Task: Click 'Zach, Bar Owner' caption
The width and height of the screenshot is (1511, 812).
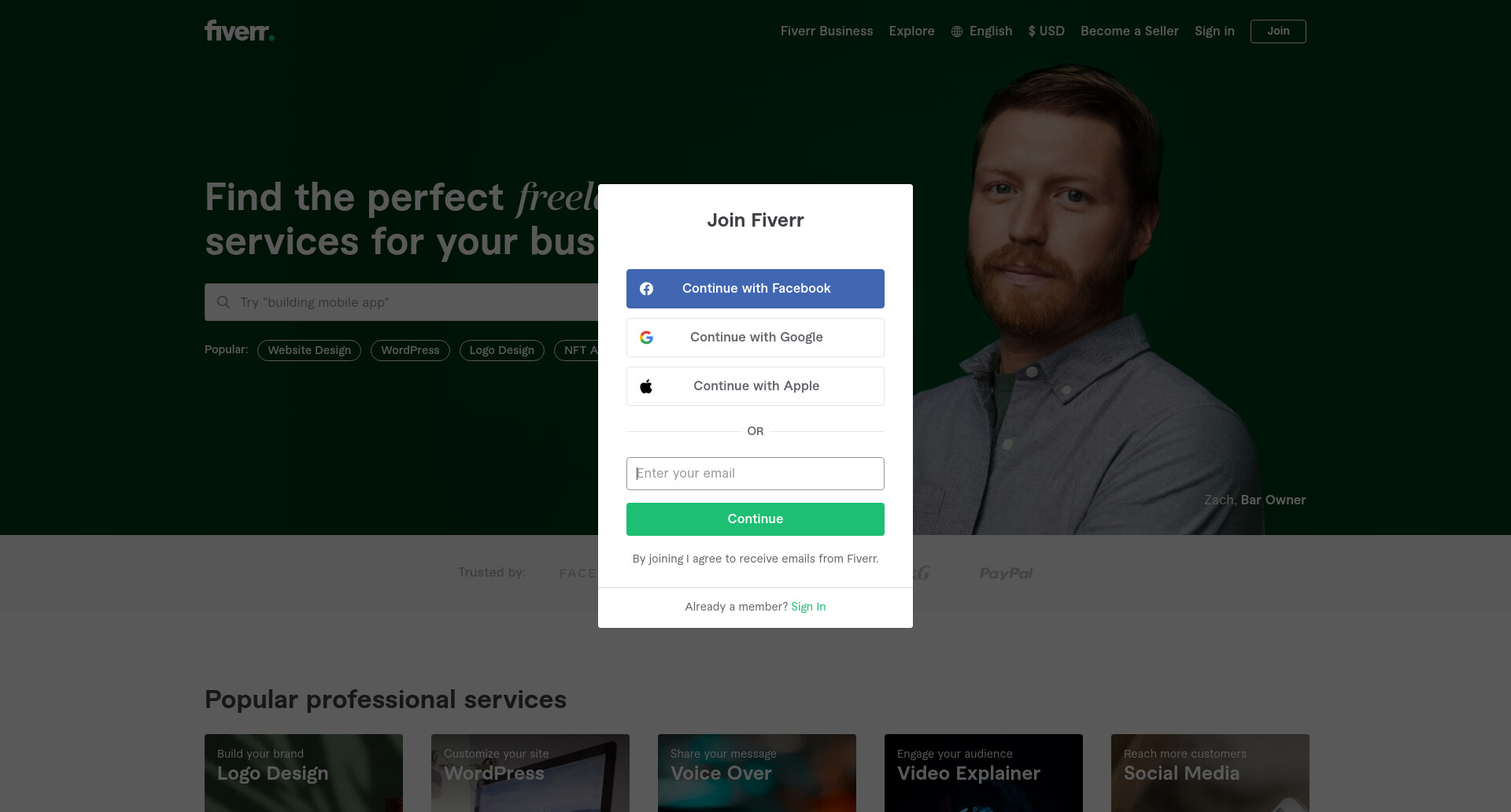Action: (x=1255, y=500)
